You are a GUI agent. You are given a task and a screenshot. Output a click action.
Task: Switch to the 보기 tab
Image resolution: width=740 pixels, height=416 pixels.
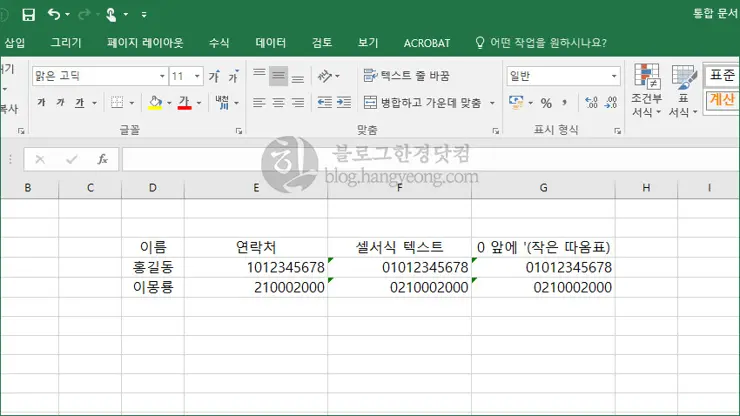click(x=368, y=42)
